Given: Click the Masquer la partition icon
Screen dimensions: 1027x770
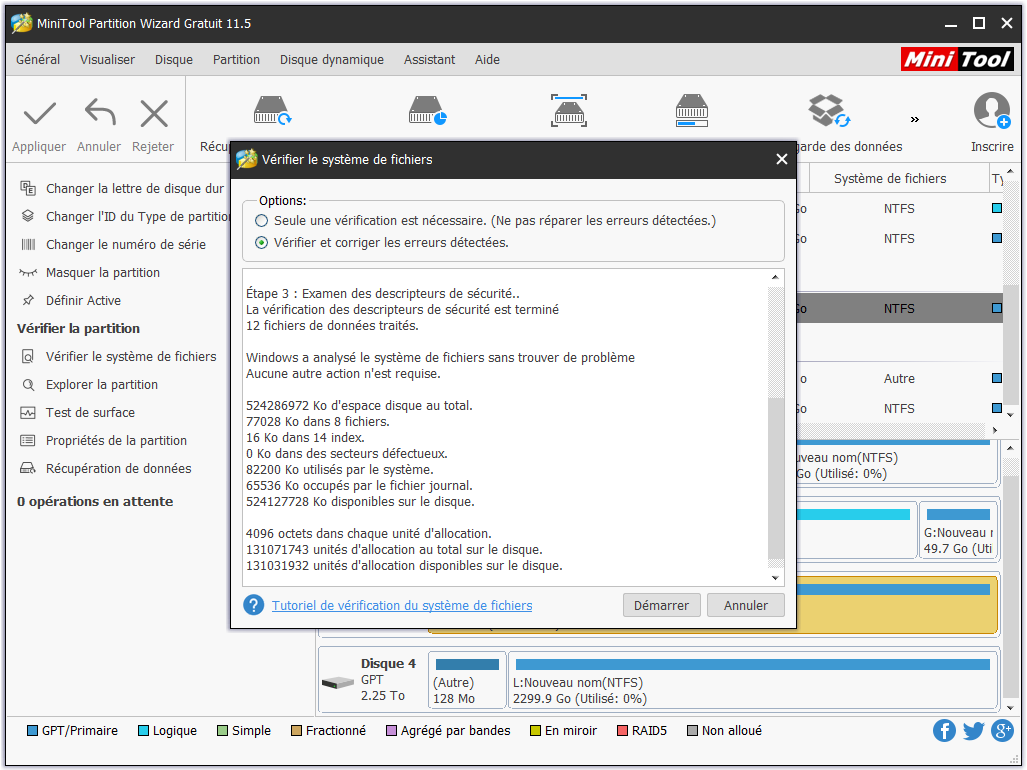Looking at the screenshot, I should point(28,272).
